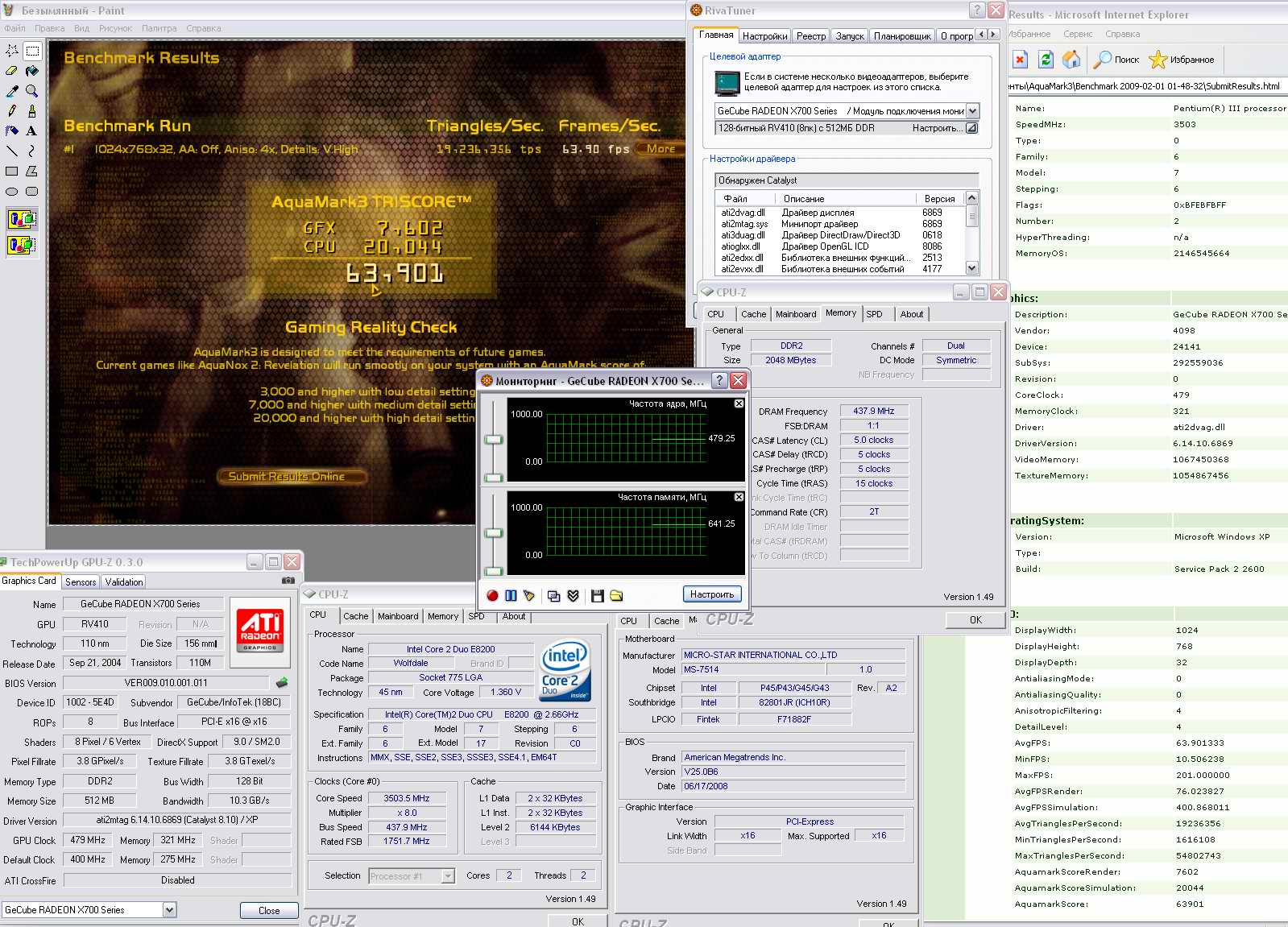Open the Sensors tab in GPU-Z

pyautogui.click(x=81, y=582)
